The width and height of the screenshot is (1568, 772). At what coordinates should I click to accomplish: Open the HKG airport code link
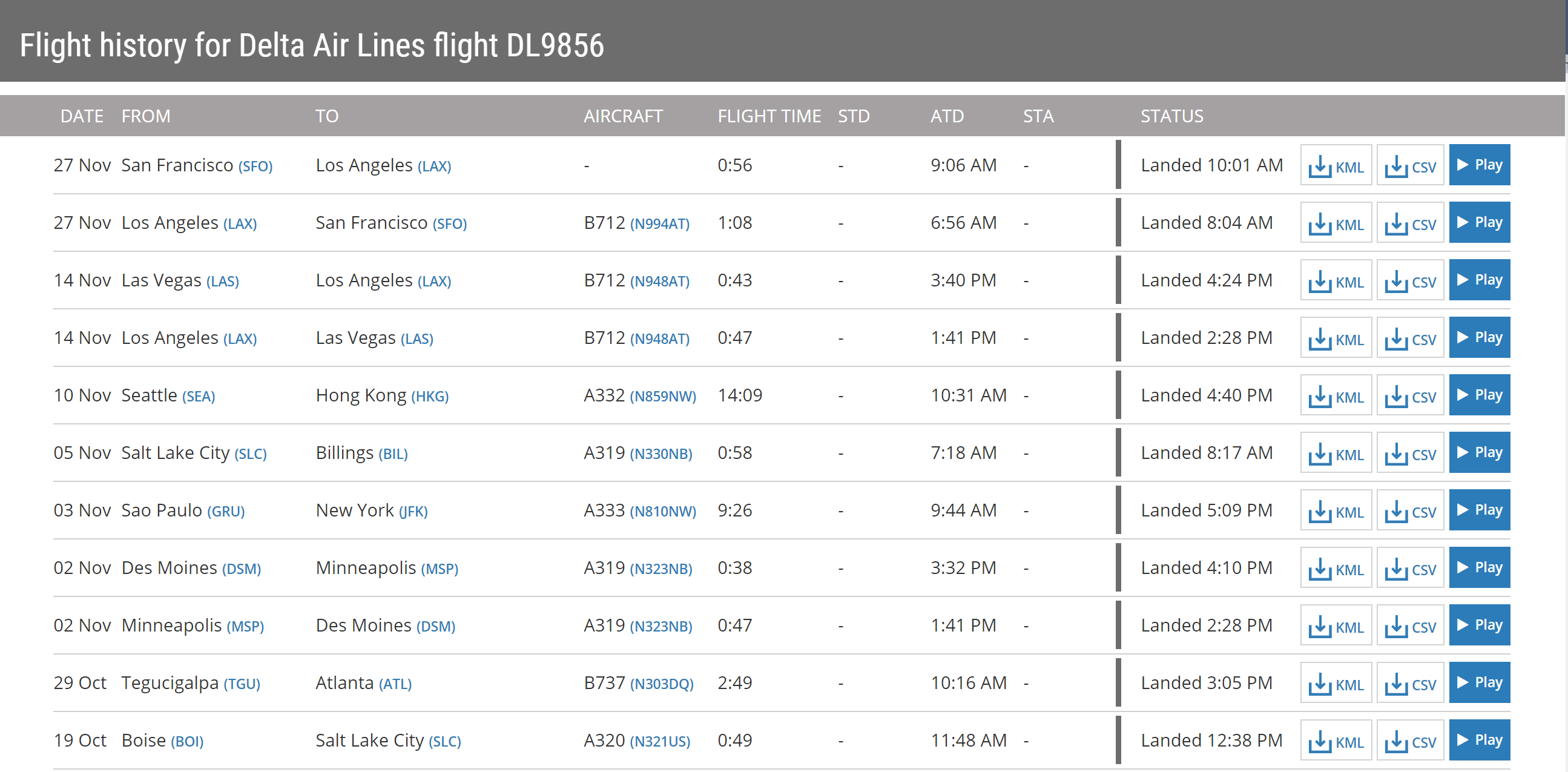click(x=430, y=397)
